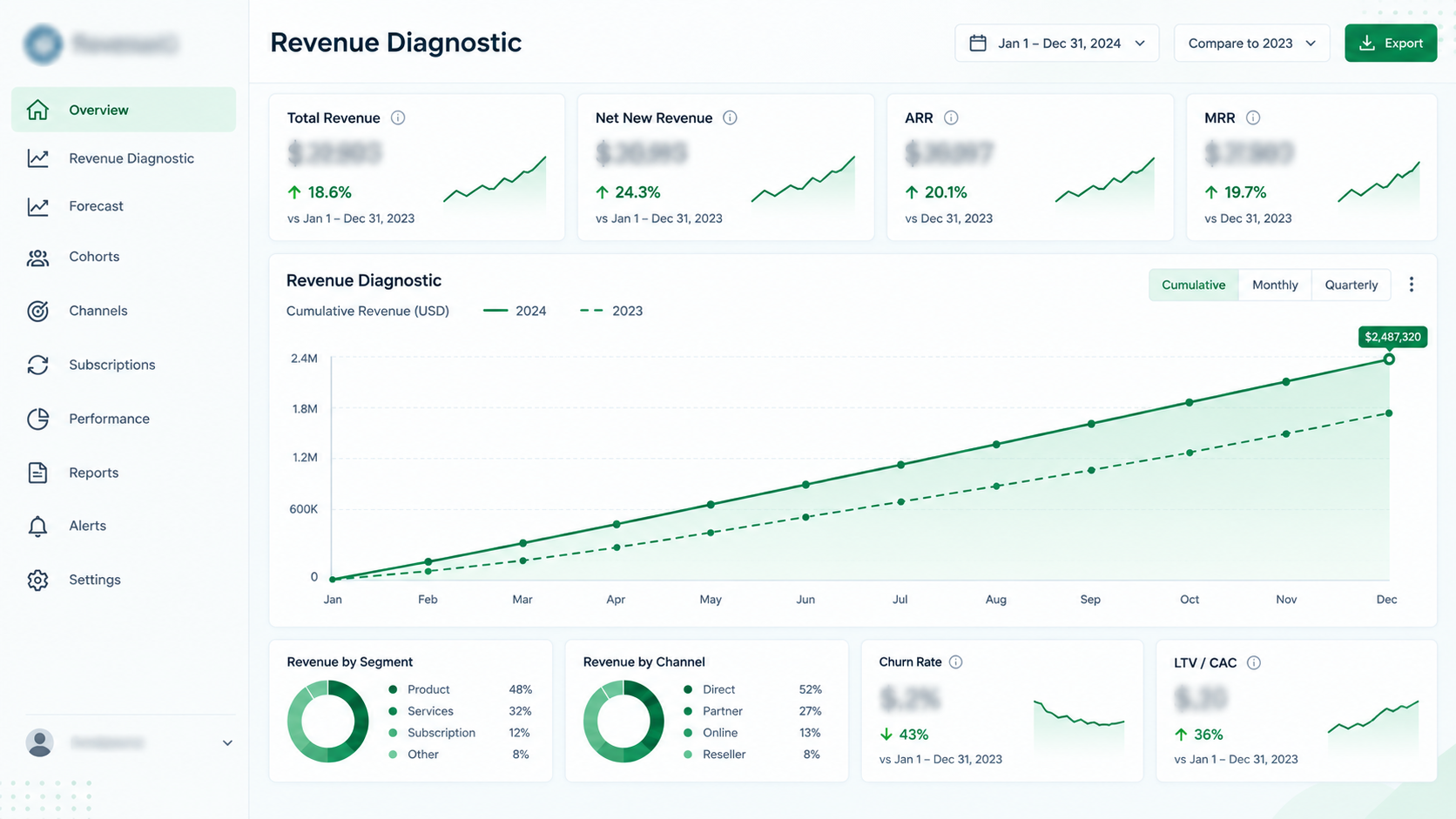1456x819 pixels.
Task: Click the Channels target icon
Action: click(37, 311)
